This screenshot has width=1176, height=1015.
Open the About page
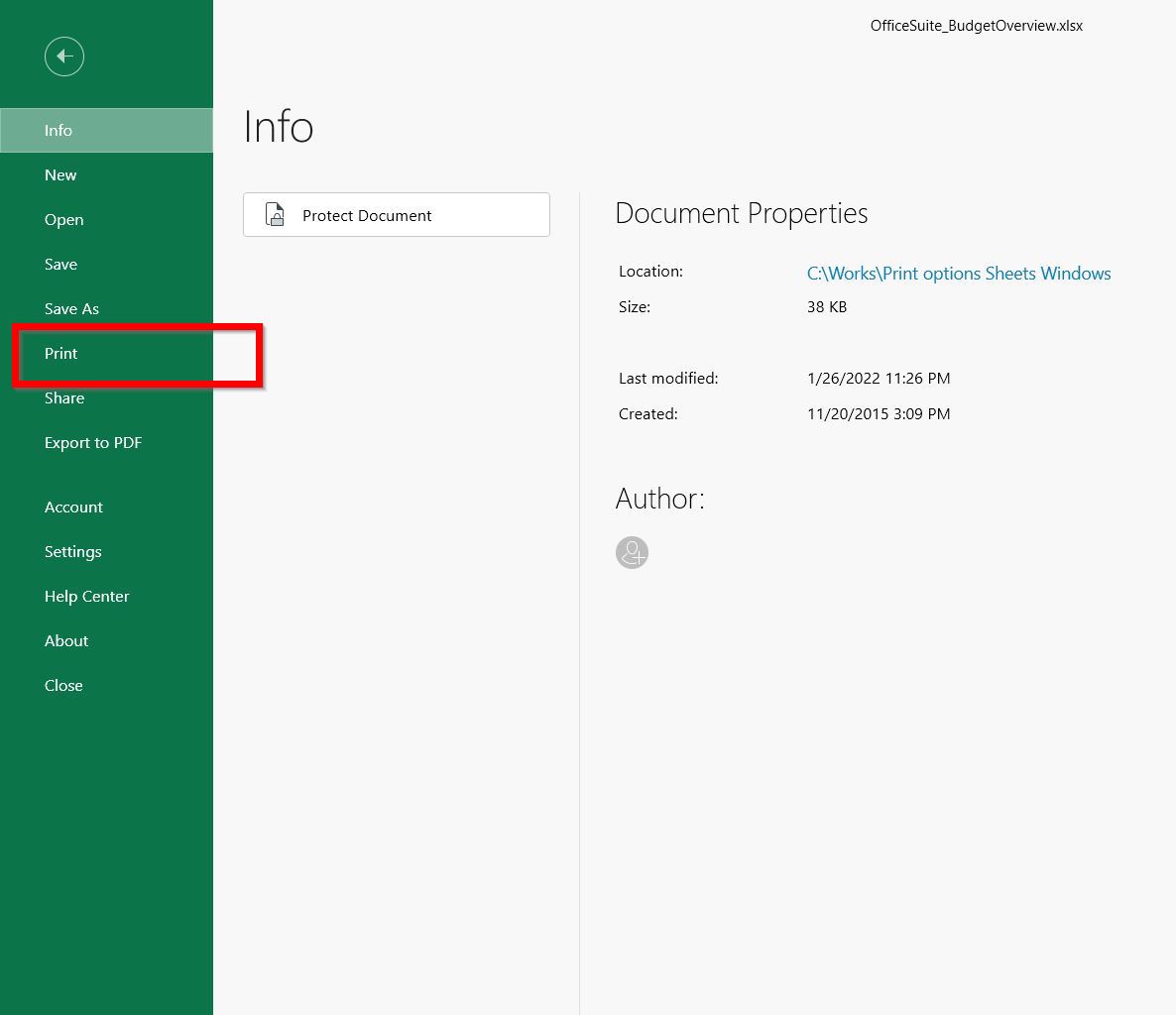click(106, 641)
